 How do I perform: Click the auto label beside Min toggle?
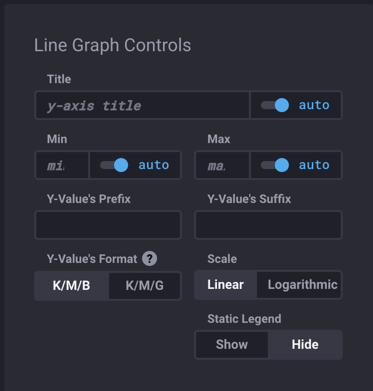(154, 165)
